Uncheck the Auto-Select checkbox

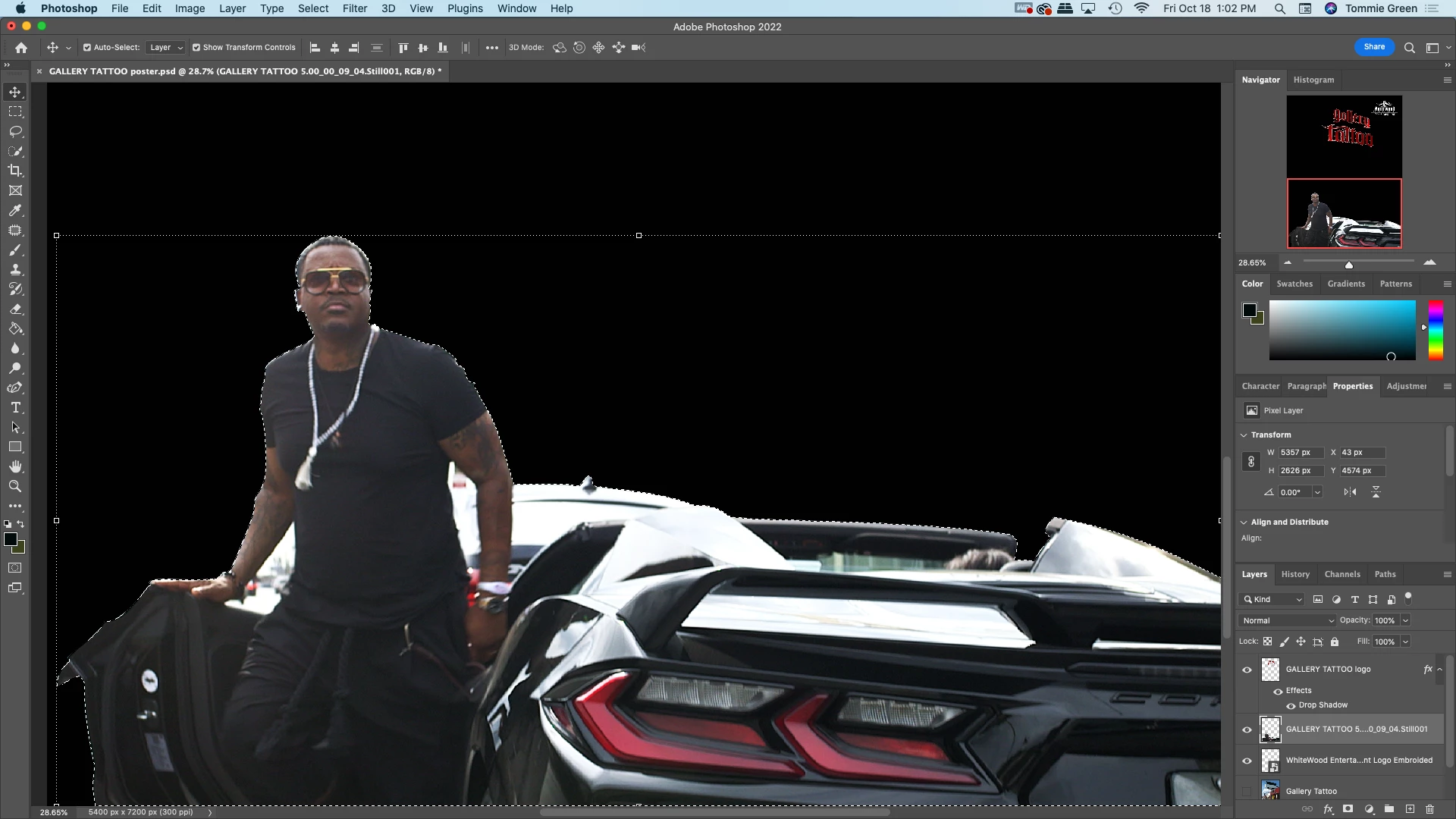point(87,47)
